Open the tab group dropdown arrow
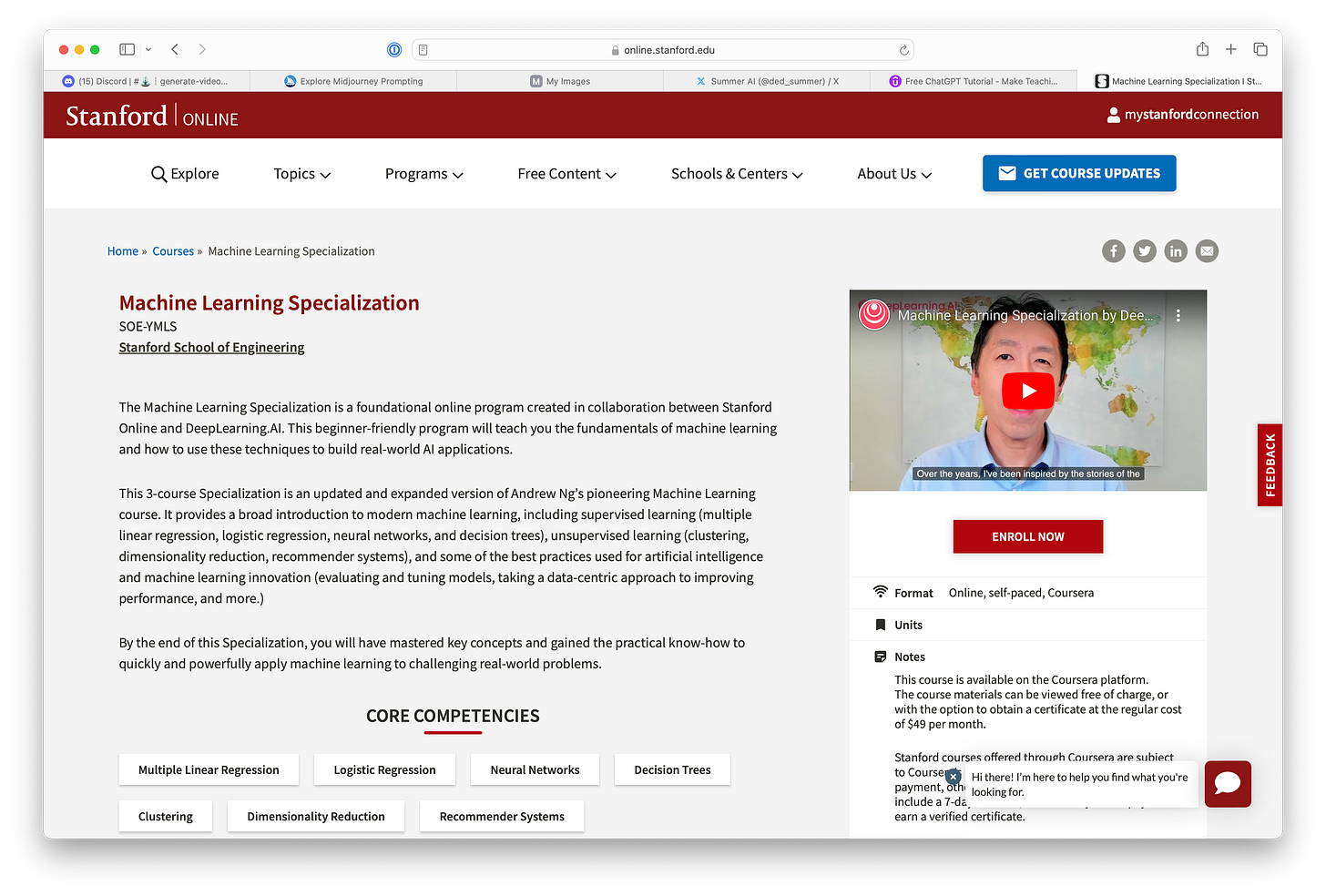Viewport: 1326px width, 896px height. coord(148,49)
